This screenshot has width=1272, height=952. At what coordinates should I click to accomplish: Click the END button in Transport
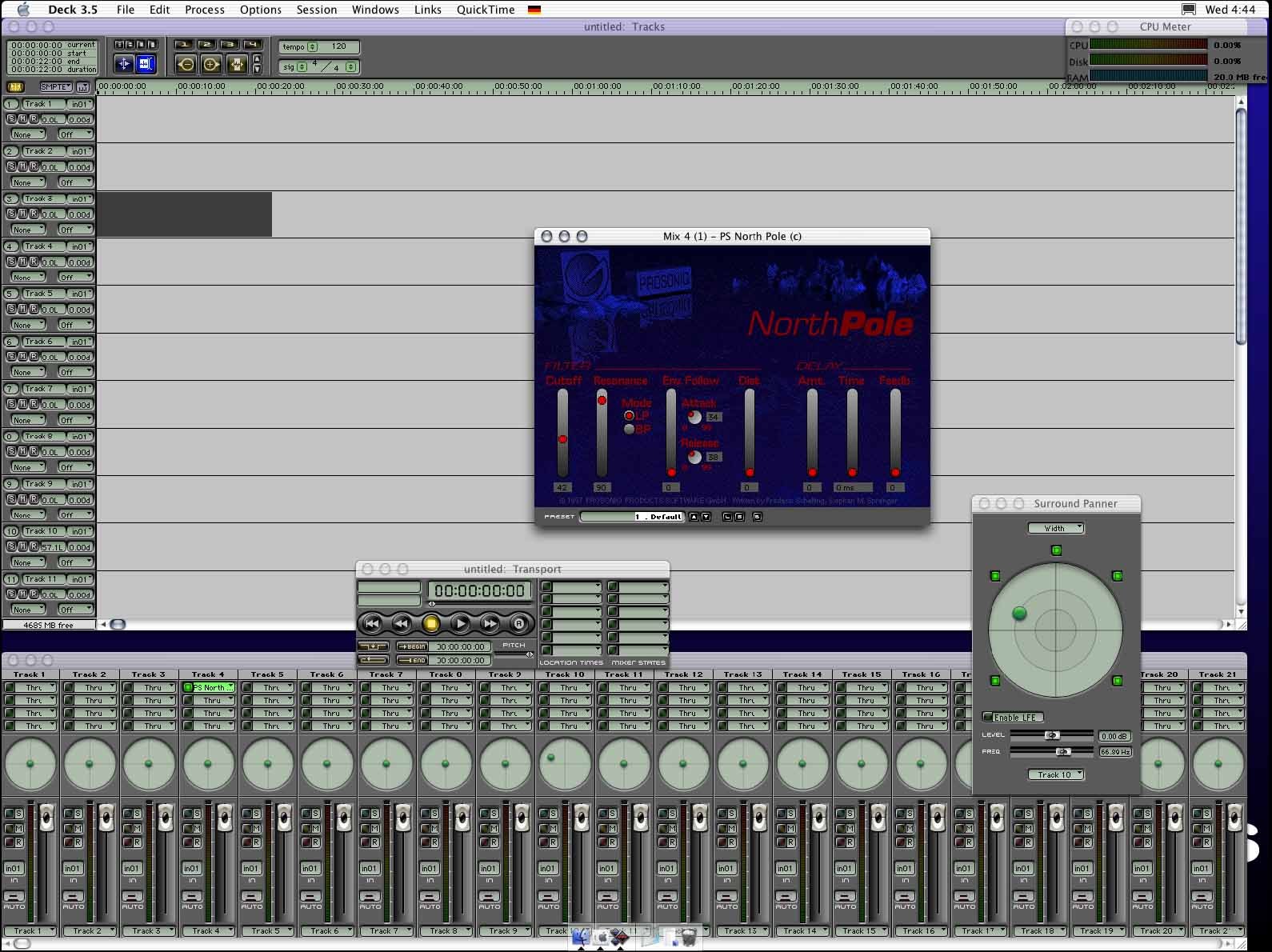[411, 660]
